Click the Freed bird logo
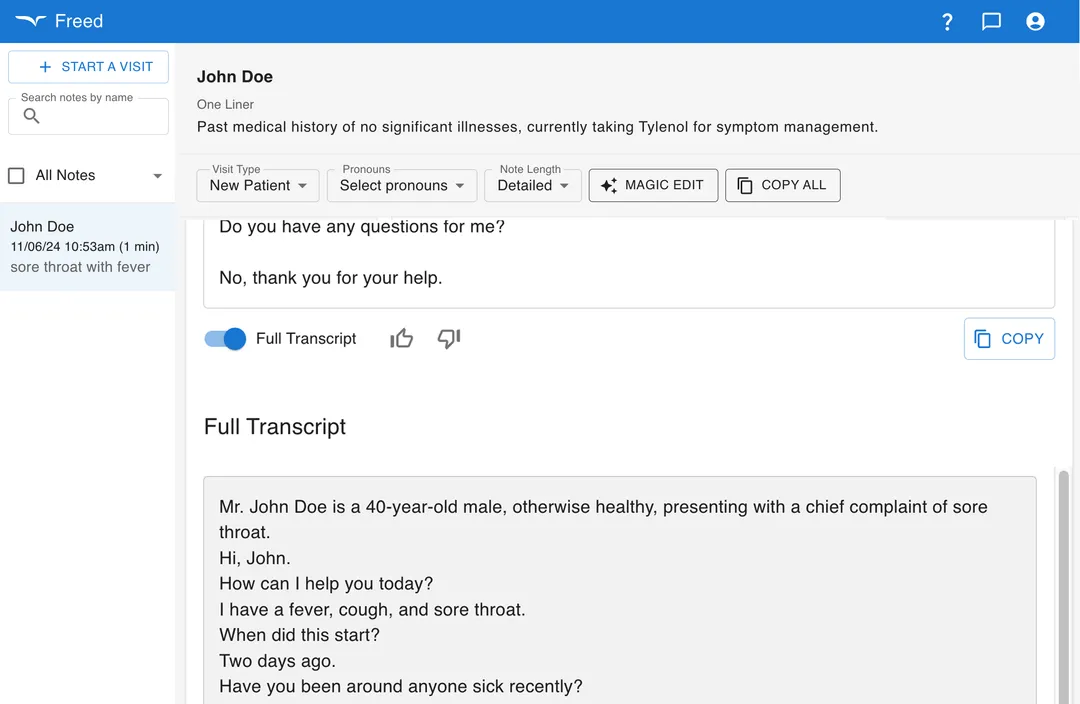Image resolution: width=1080 pixels, height=704 pixels. click(28, 20)
